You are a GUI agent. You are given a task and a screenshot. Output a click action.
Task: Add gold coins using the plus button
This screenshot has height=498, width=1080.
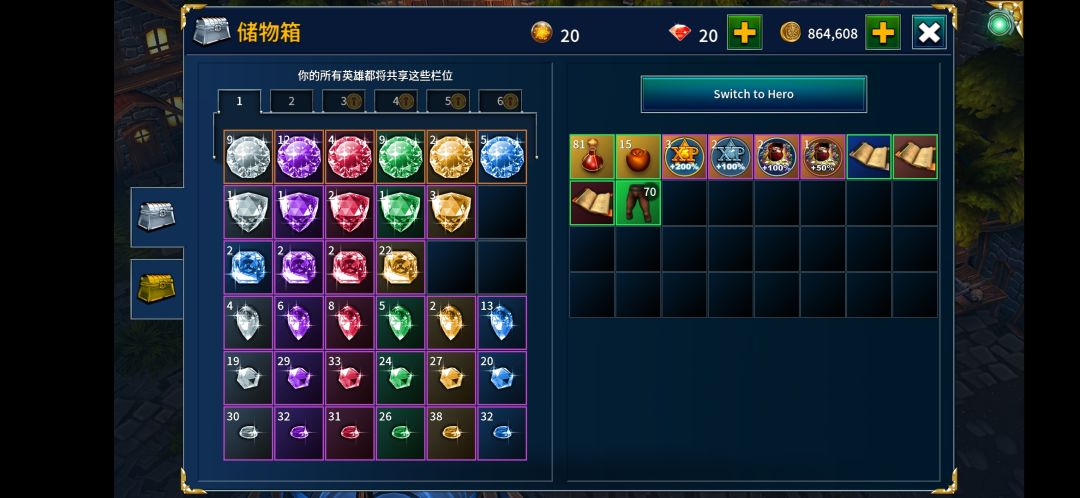[883, 32]
